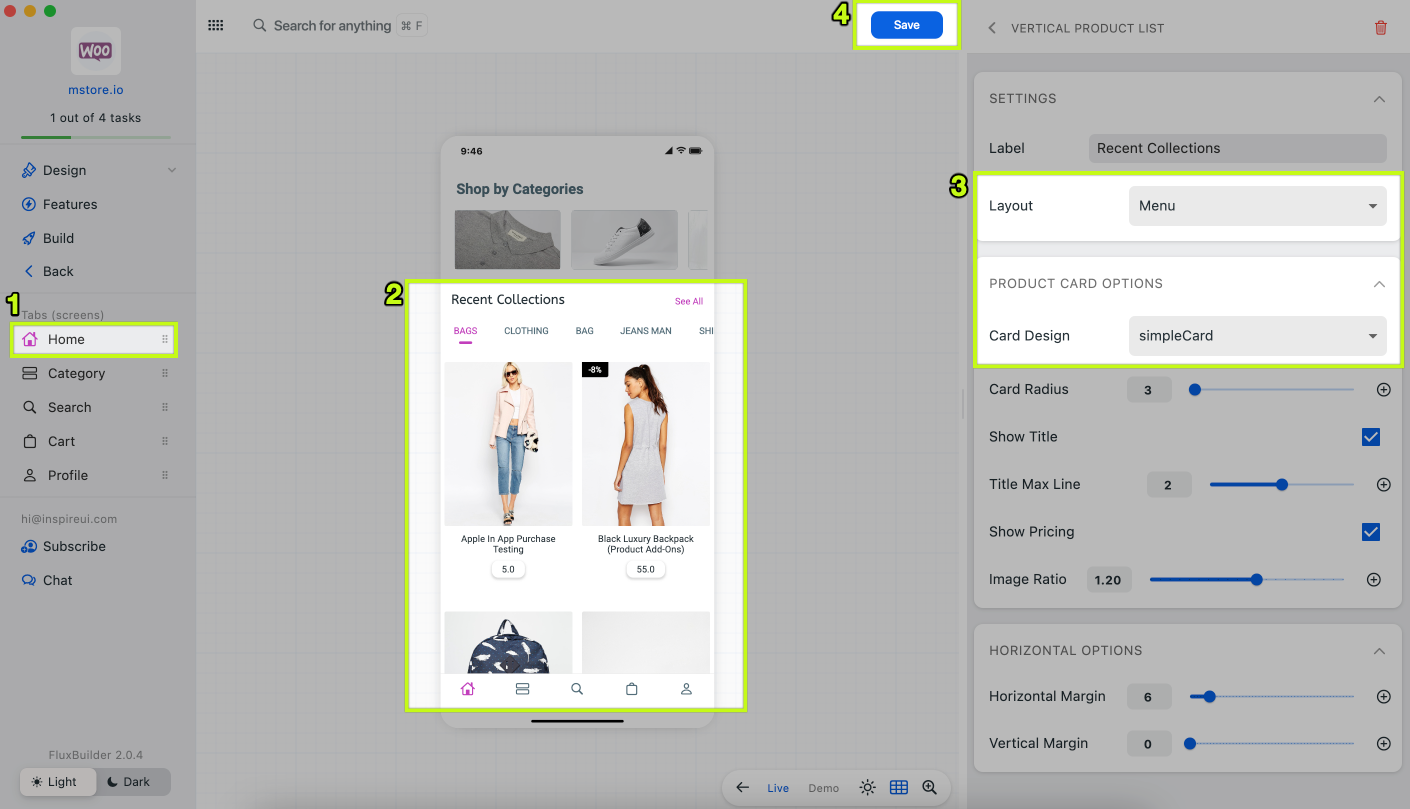The image size is (1410, 809).
Task: Click the Save button
Action: [906, 25]
